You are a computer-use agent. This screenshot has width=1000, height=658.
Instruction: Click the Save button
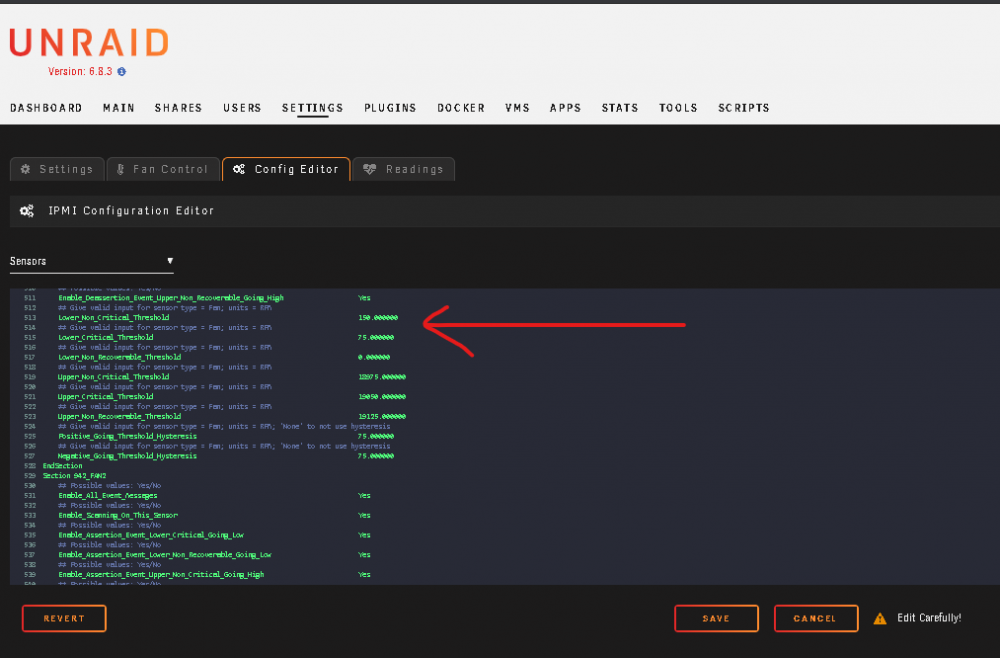716,618
